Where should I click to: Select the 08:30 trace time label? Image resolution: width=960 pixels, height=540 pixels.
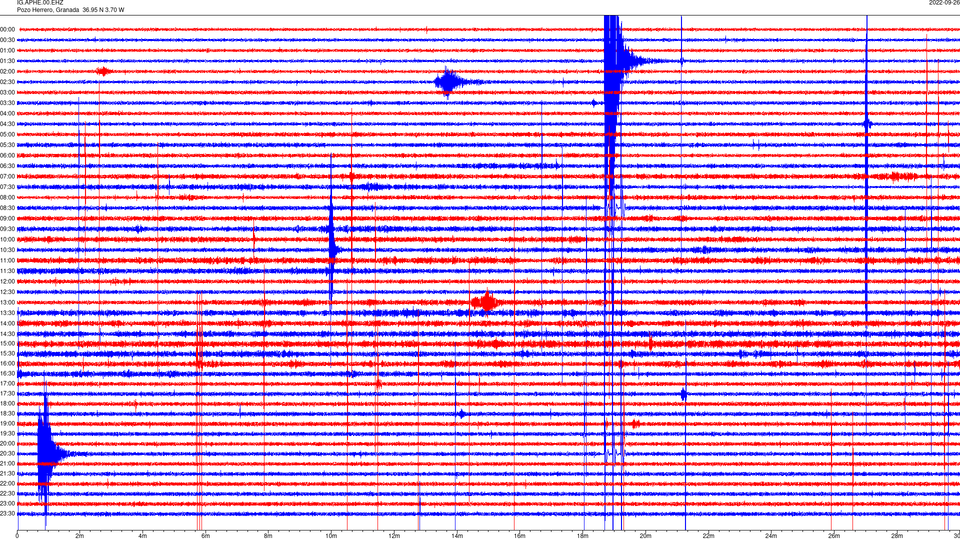(x=8, y=208)
